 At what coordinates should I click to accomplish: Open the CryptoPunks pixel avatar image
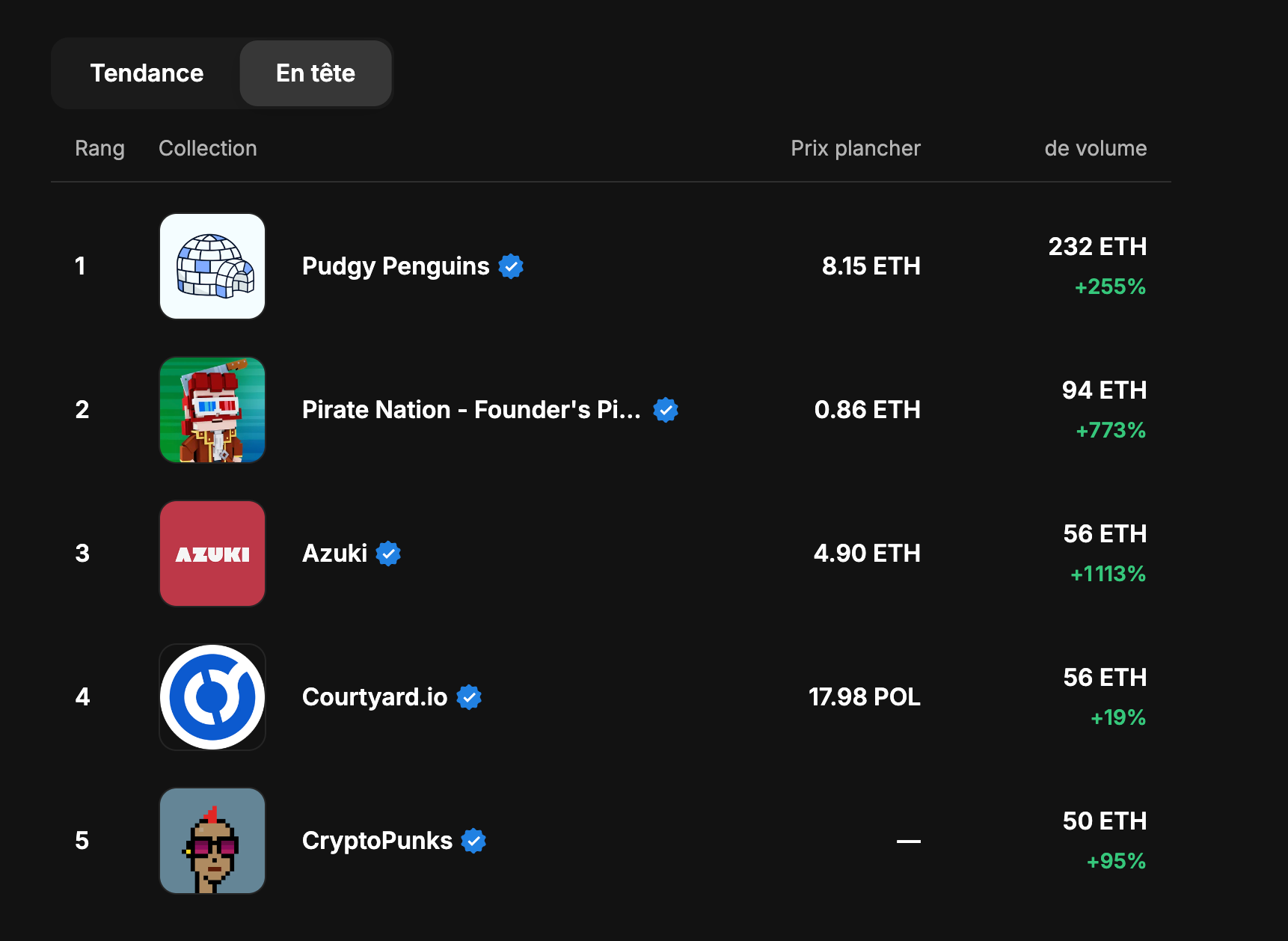click(x=212, y=841)
